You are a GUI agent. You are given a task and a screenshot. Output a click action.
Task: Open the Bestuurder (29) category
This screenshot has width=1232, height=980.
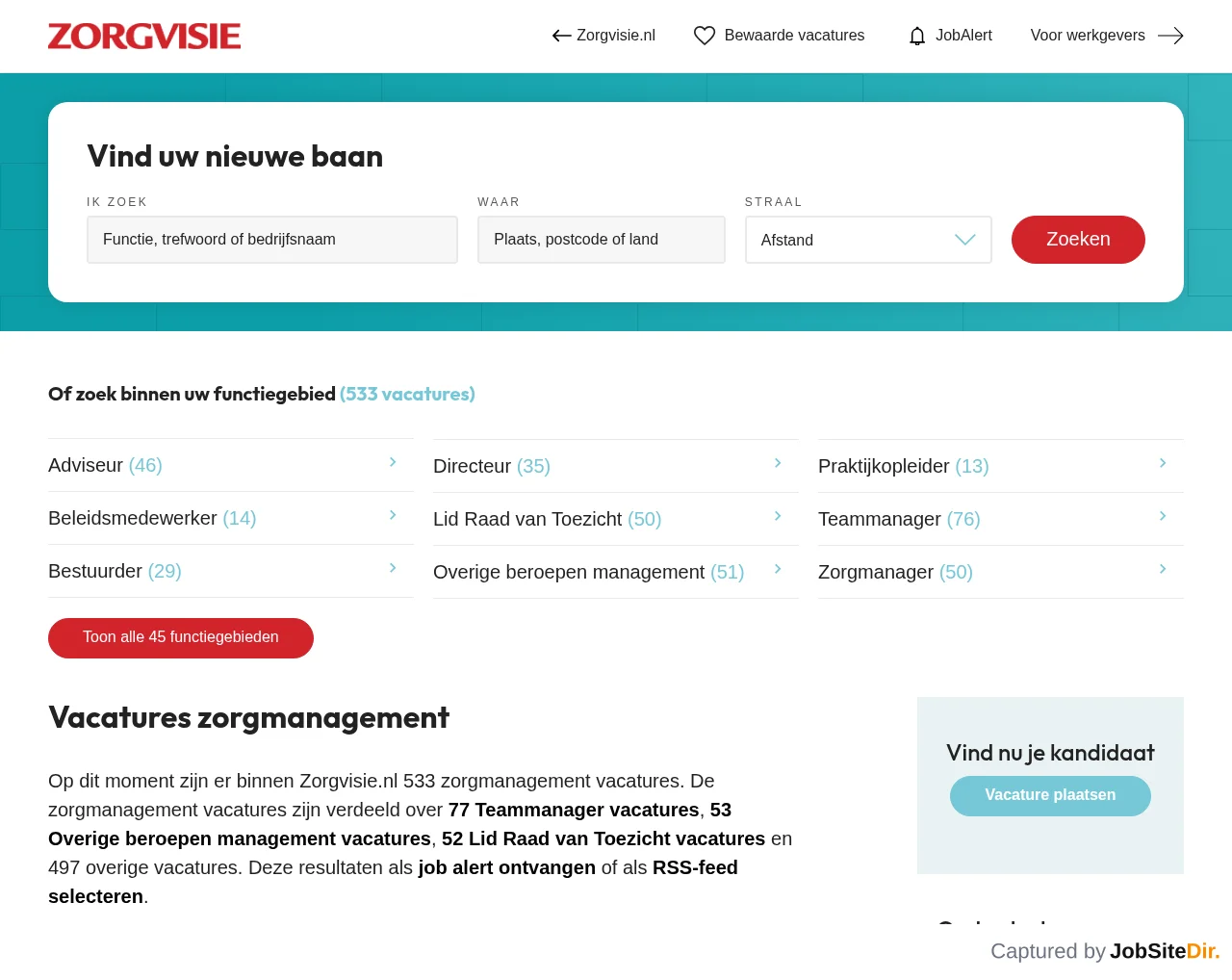click(x=231, y=571)
